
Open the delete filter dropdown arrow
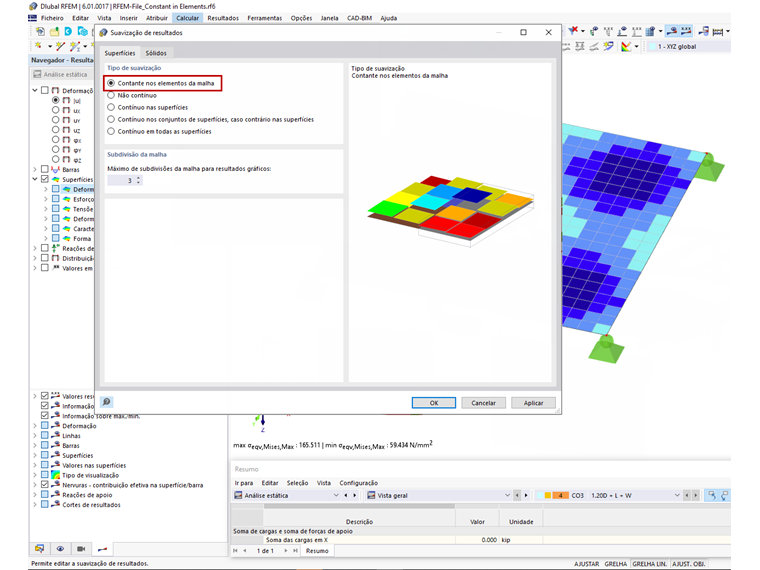click(x=583, y=31)
